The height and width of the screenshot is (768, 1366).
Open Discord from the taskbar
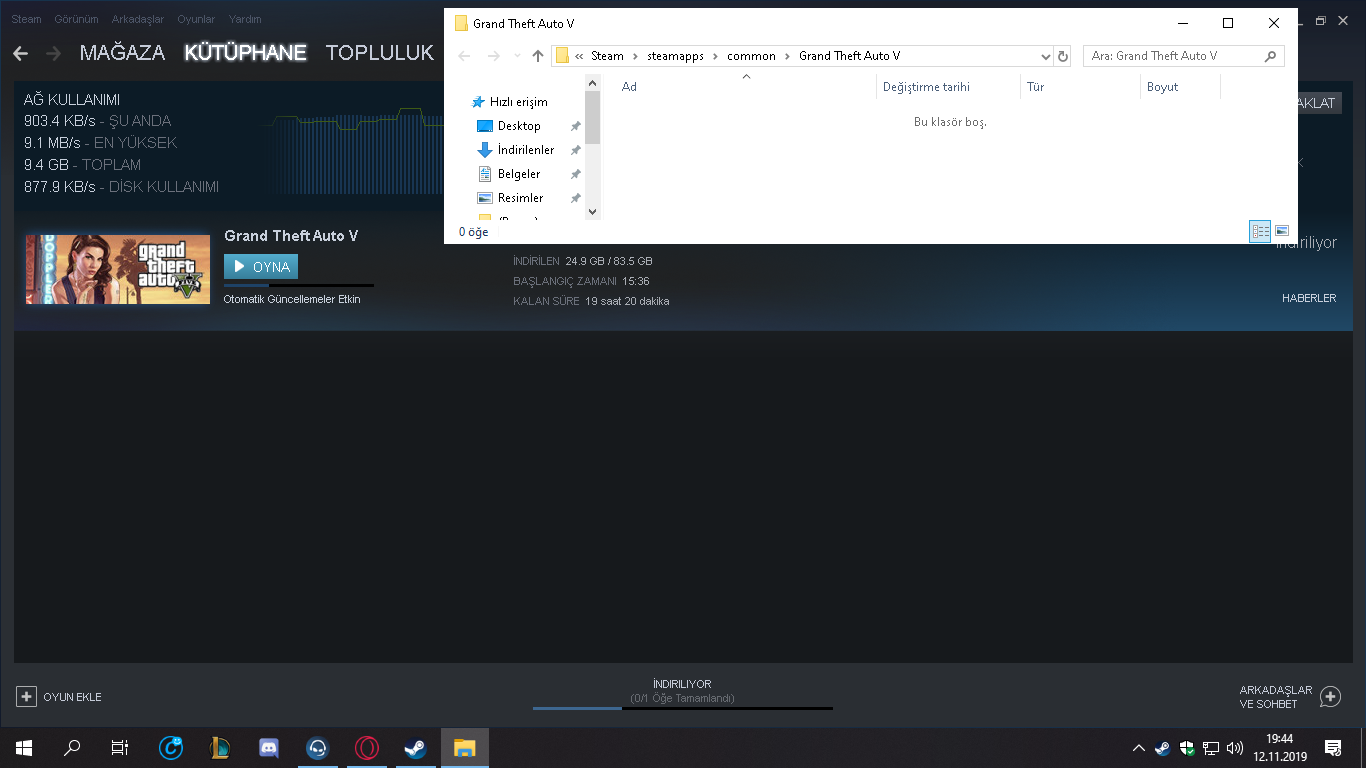[x=269, y=747]
